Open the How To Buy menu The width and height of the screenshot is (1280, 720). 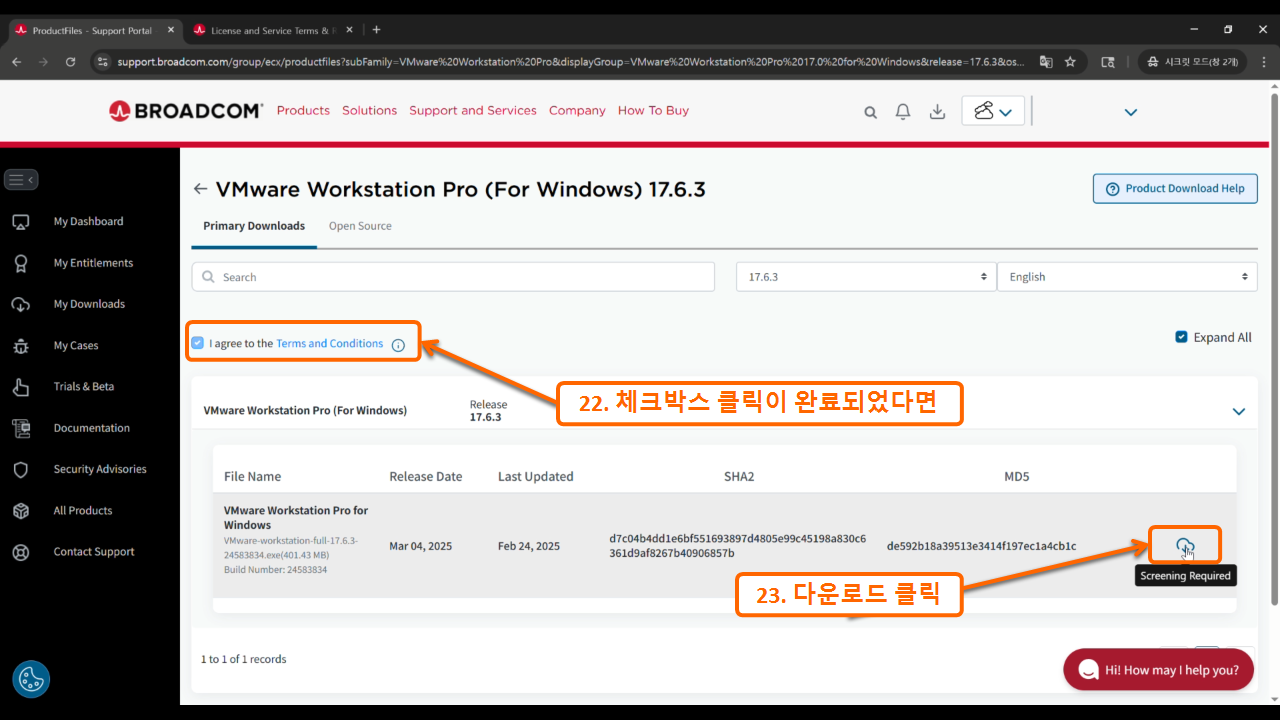[653, 111]
